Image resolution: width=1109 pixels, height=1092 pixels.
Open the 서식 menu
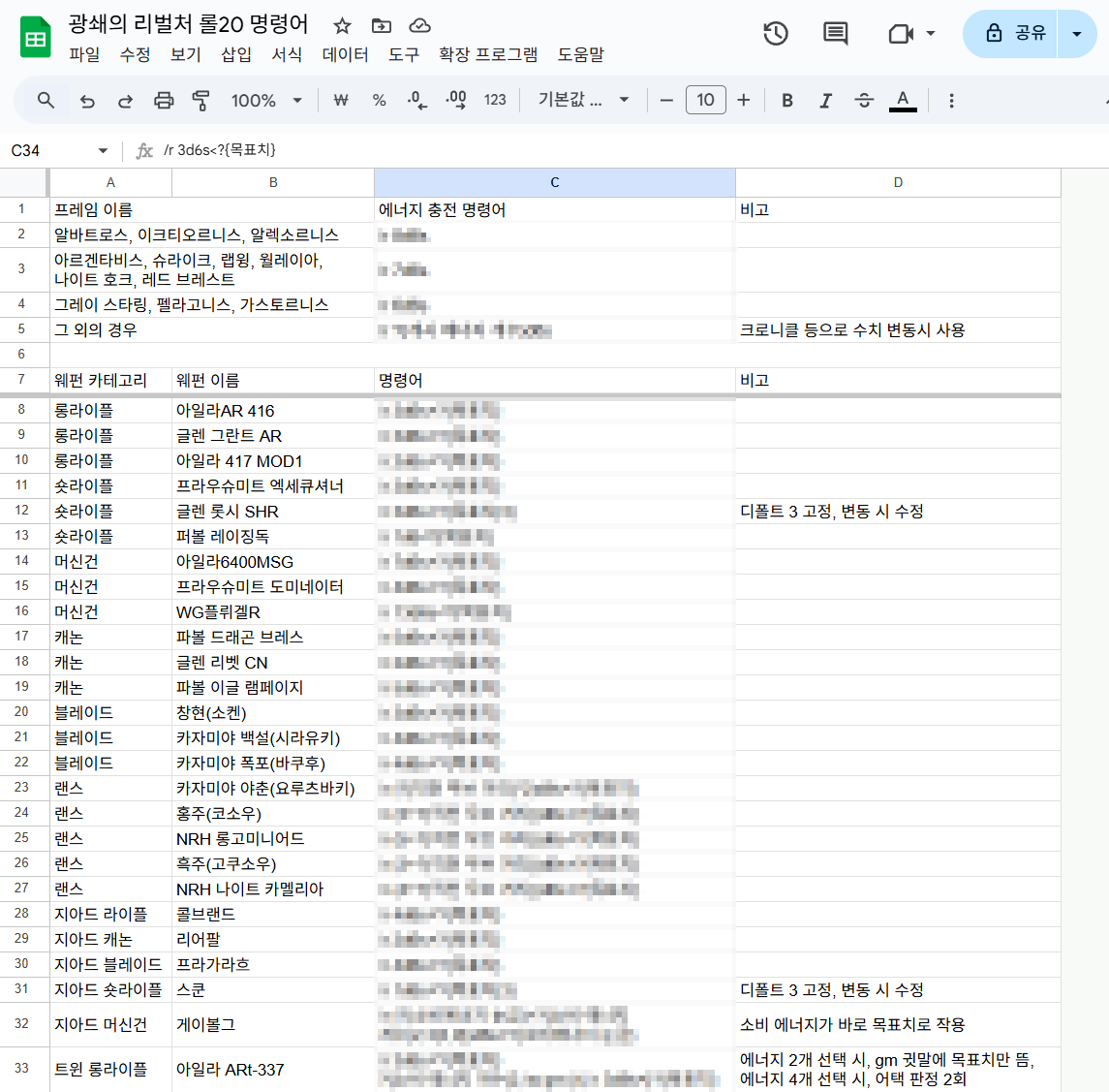287,54
